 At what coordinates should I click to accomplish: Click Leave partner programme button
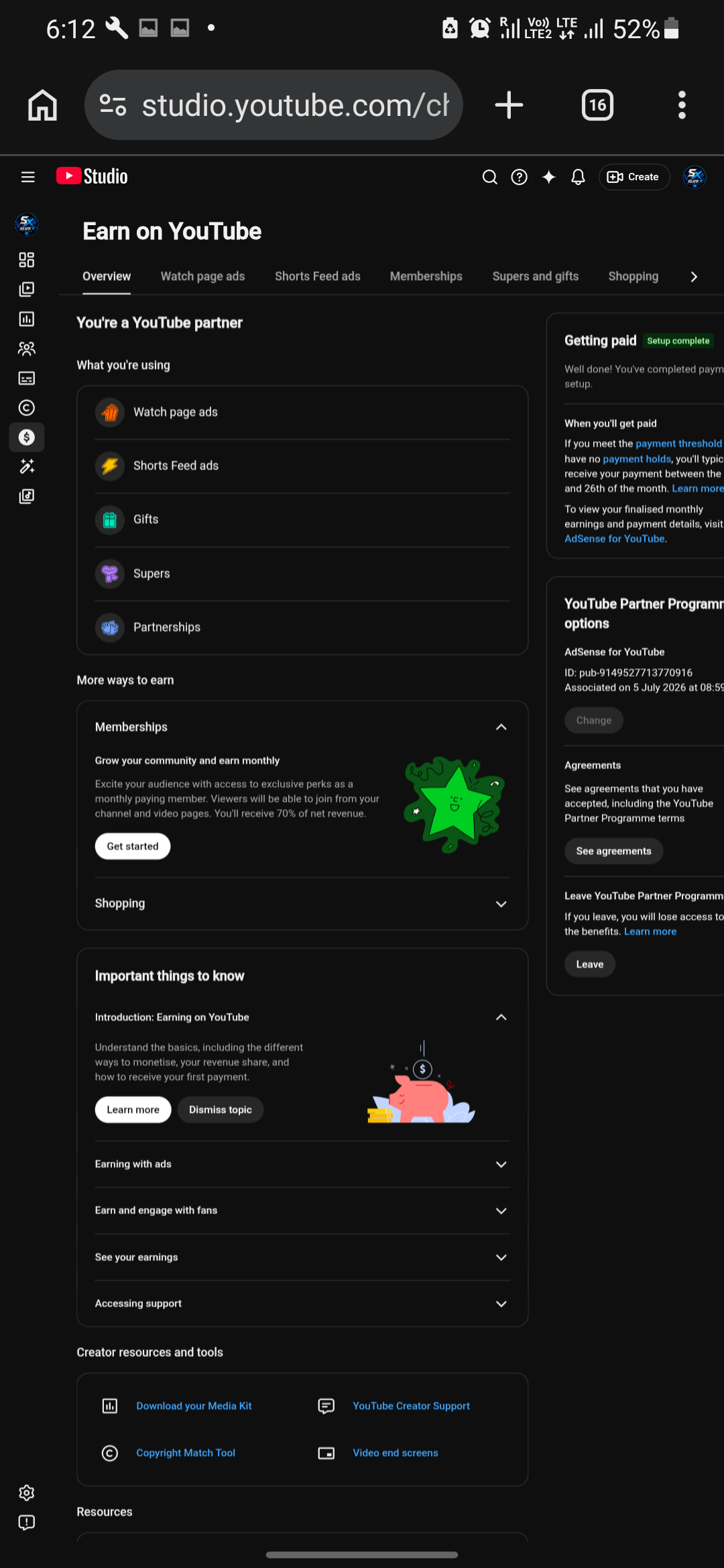coord(590,964)
